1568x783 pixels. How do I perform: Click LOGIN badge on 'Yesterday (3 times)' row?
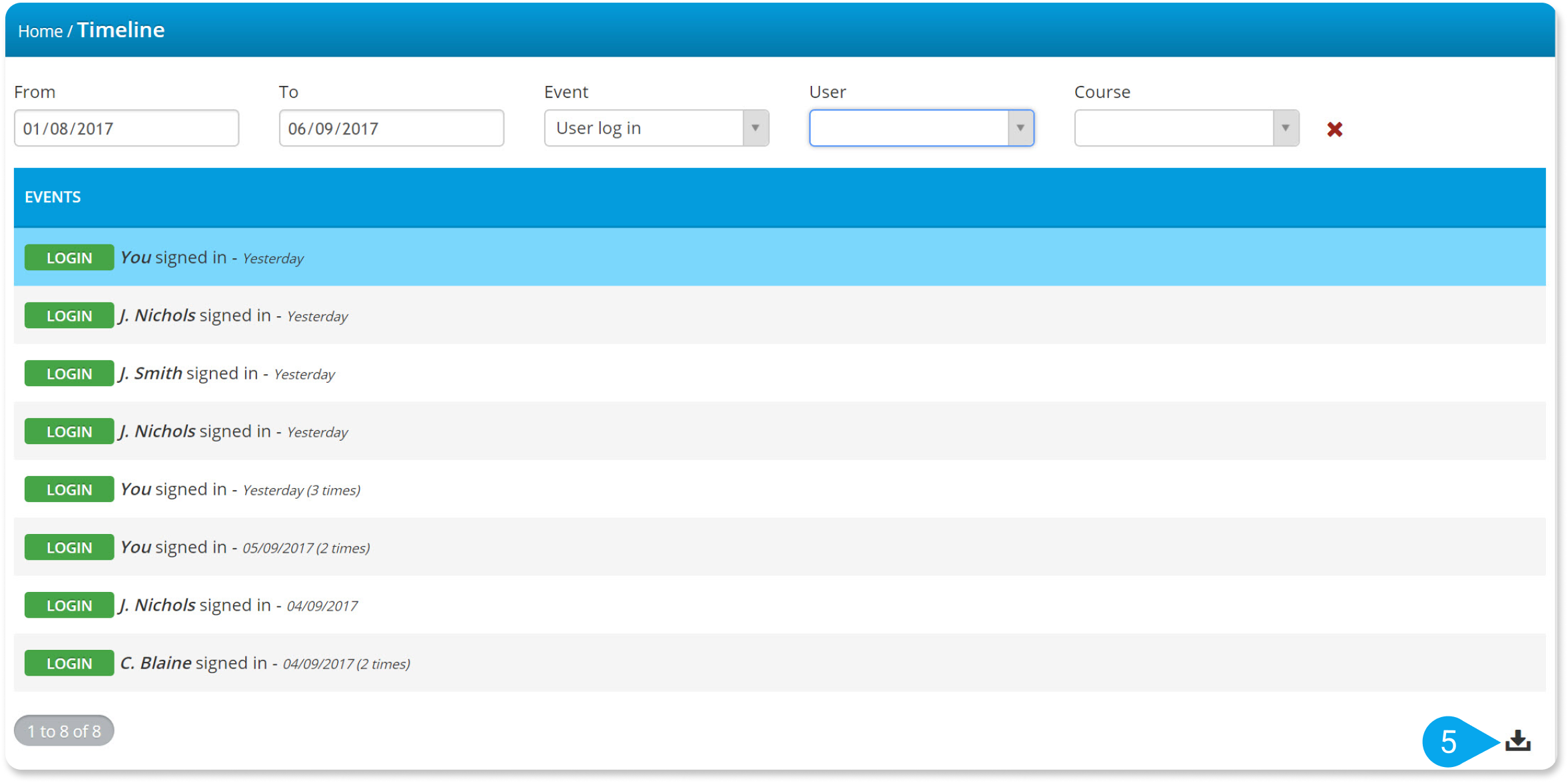[69, 489]
